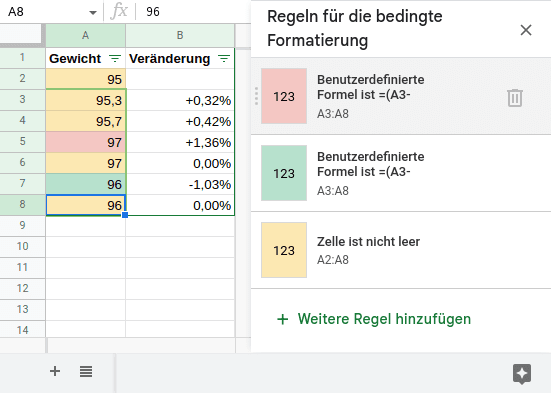This screenshot has height=393, width=551.
Task: Click the plus icon to add a new sheet
Action: click(55, 371)
